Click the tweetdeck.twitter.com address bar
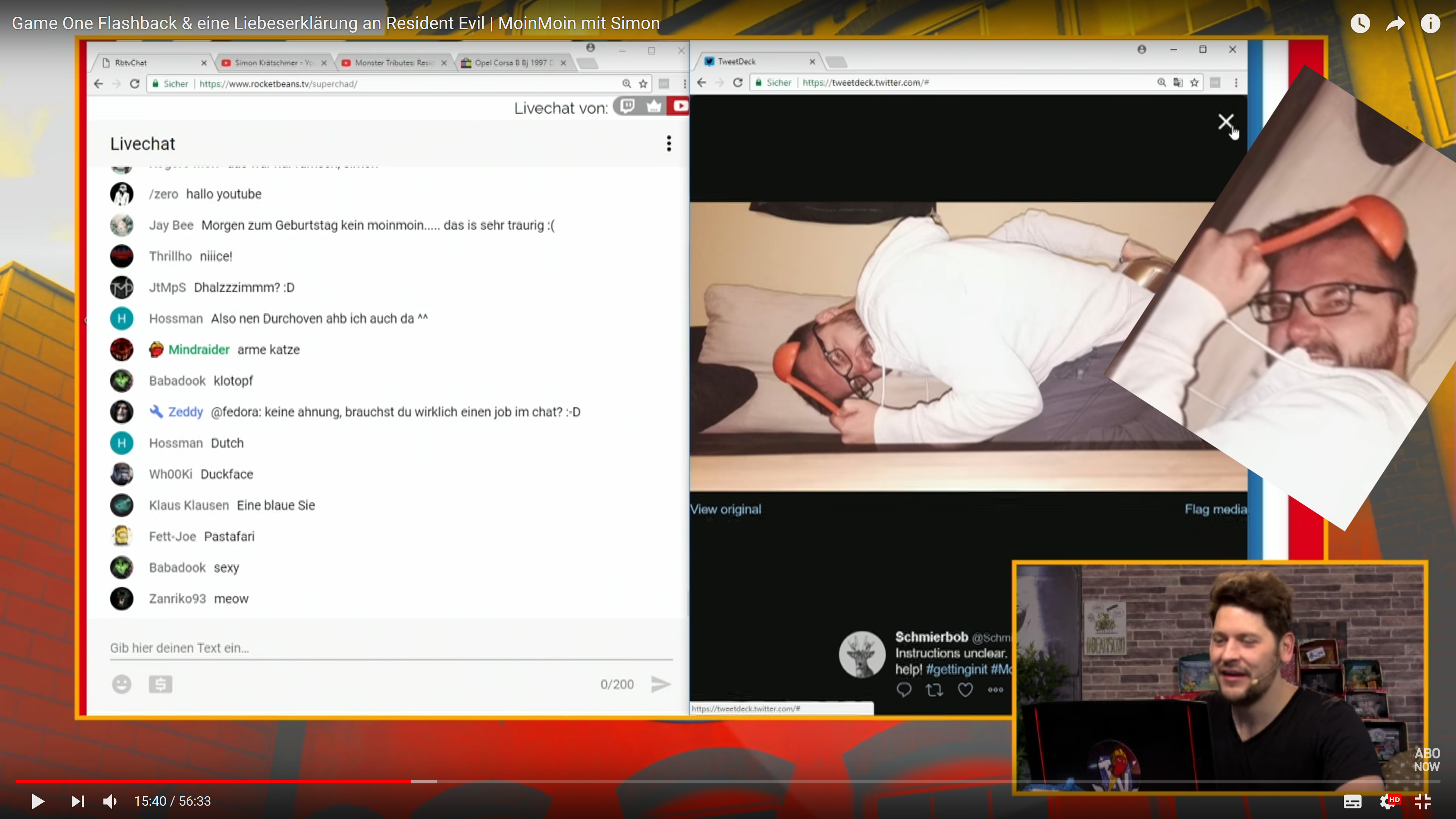Viewport: 1456px width, 819px height. [977, 83]
